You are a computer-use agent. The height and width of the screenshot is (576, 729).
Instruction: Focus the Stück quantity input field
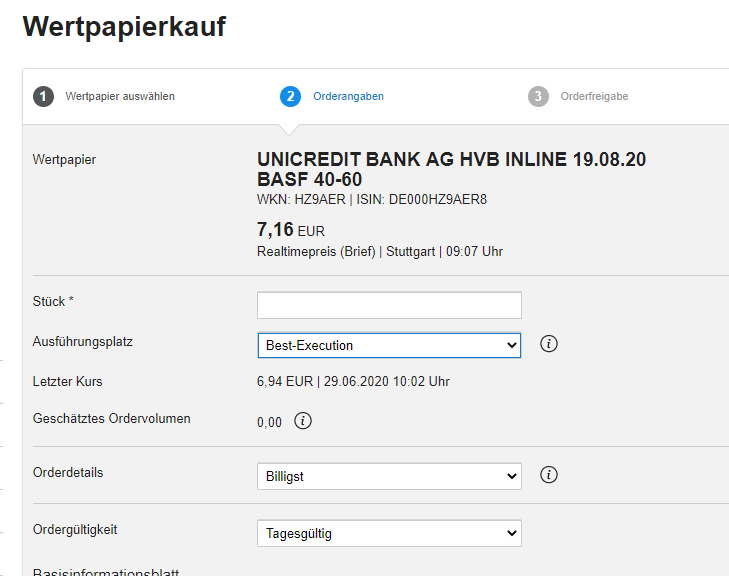click(389, 305)
